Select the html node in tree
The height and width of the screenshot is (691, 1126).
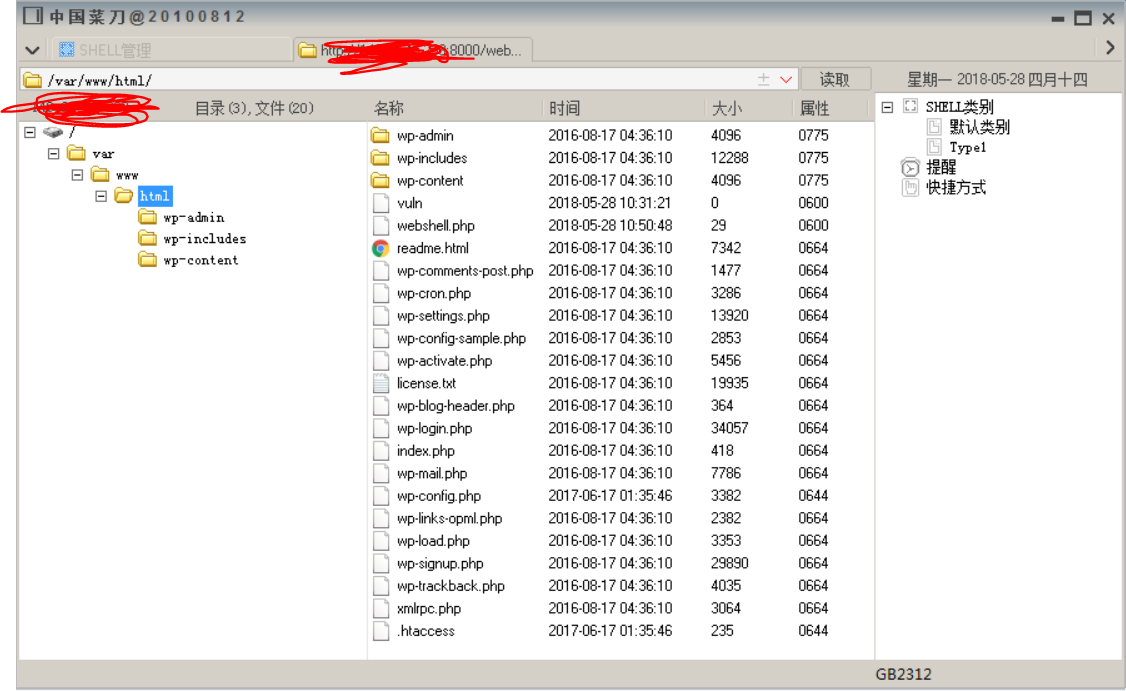point(154,195)
